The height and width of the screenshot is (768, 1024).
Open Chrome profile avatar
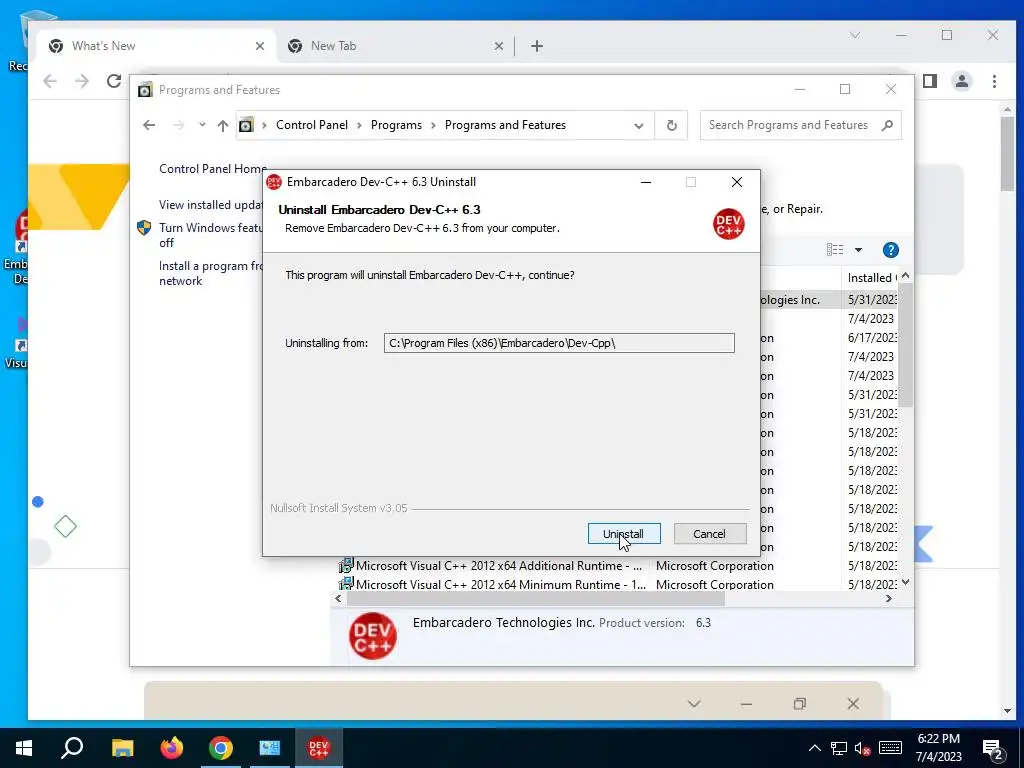[962, 81]
